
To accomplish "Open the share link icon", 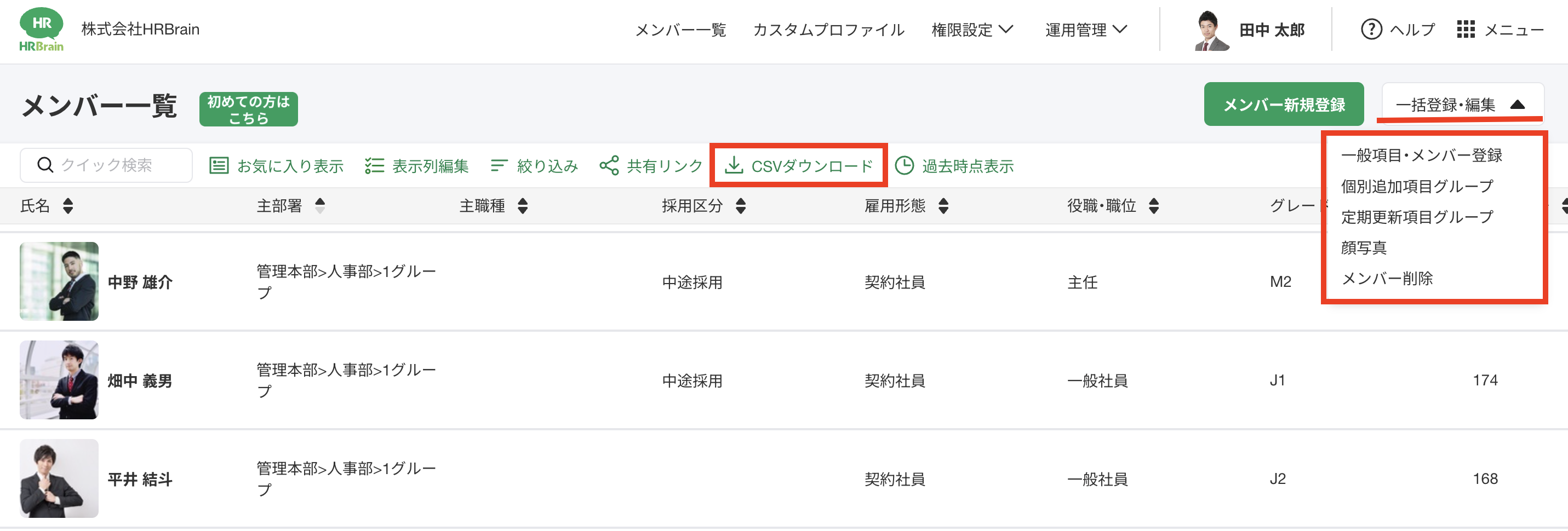I will (609, 165).
